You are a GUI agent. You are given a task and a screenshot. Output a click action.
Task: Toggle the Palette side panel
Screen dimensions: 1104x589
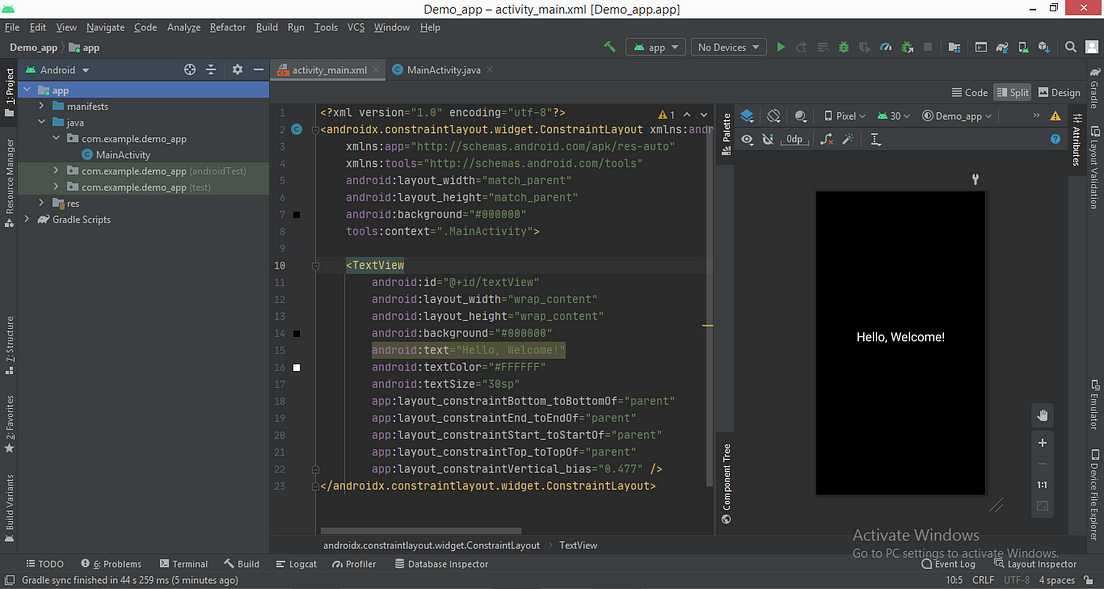(x=727, y=132)
